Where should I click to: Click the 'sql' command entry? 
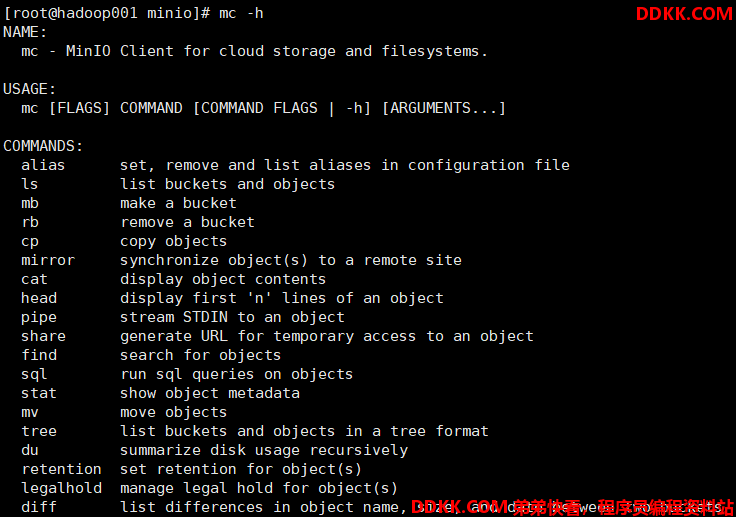pos(34,375)
